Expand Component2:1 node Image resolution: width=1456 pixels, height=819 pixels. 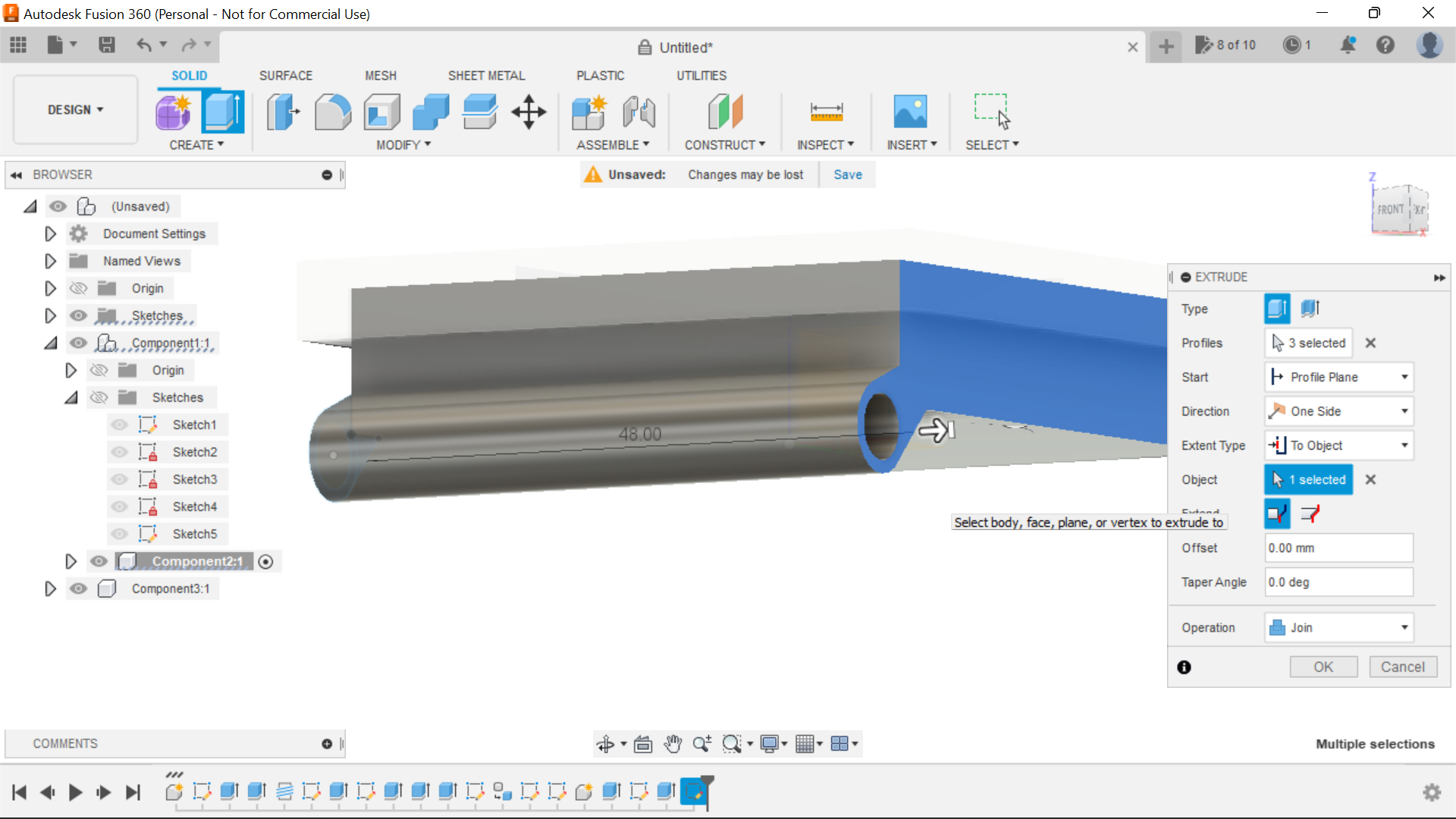[x=71, y=561]
